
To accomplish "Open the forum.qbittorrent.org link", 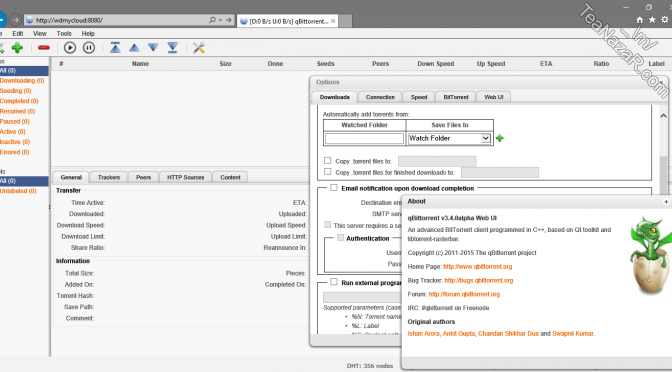I will [464, 294].
